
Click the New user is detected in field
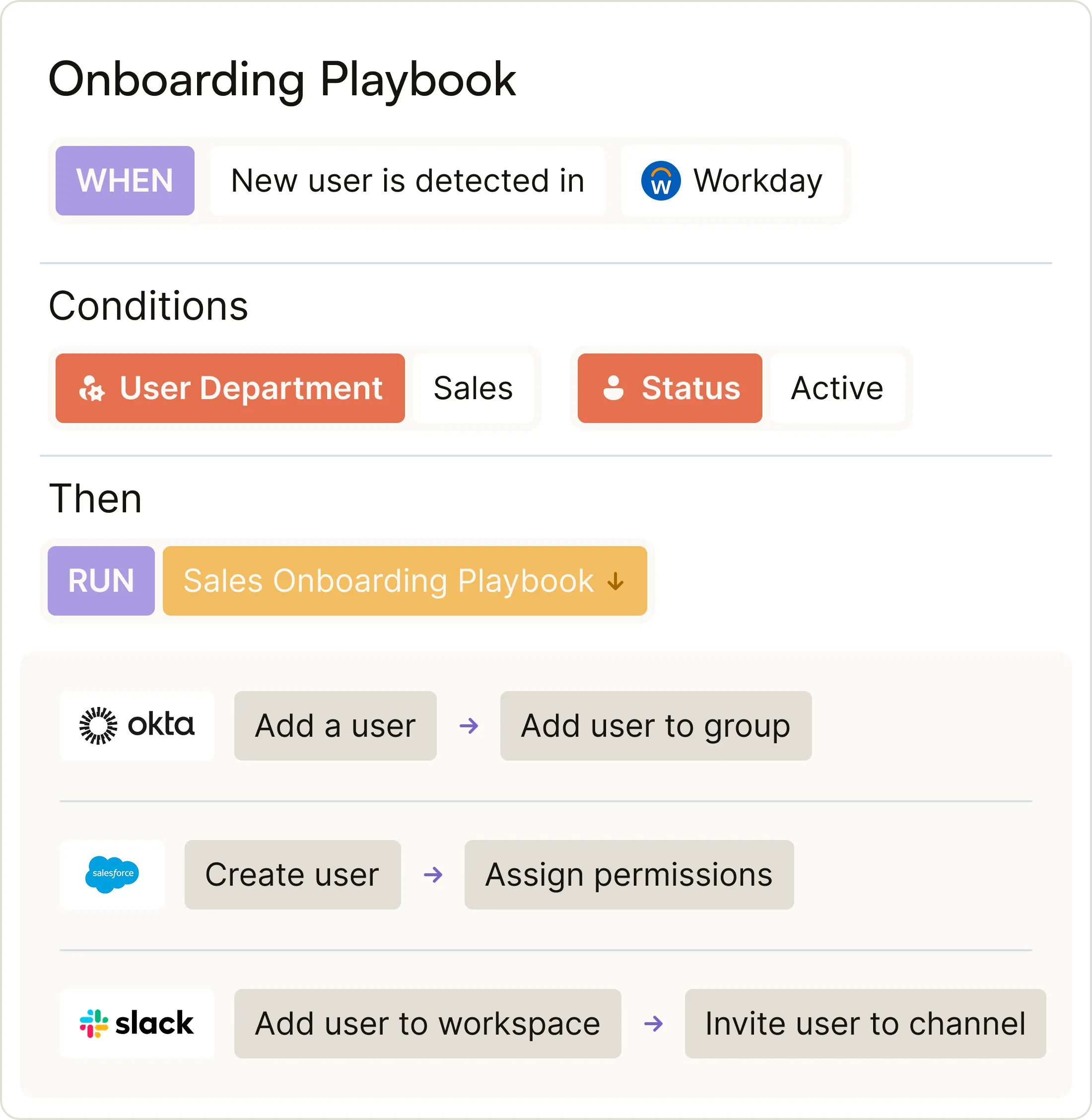(x=408, y=181)
